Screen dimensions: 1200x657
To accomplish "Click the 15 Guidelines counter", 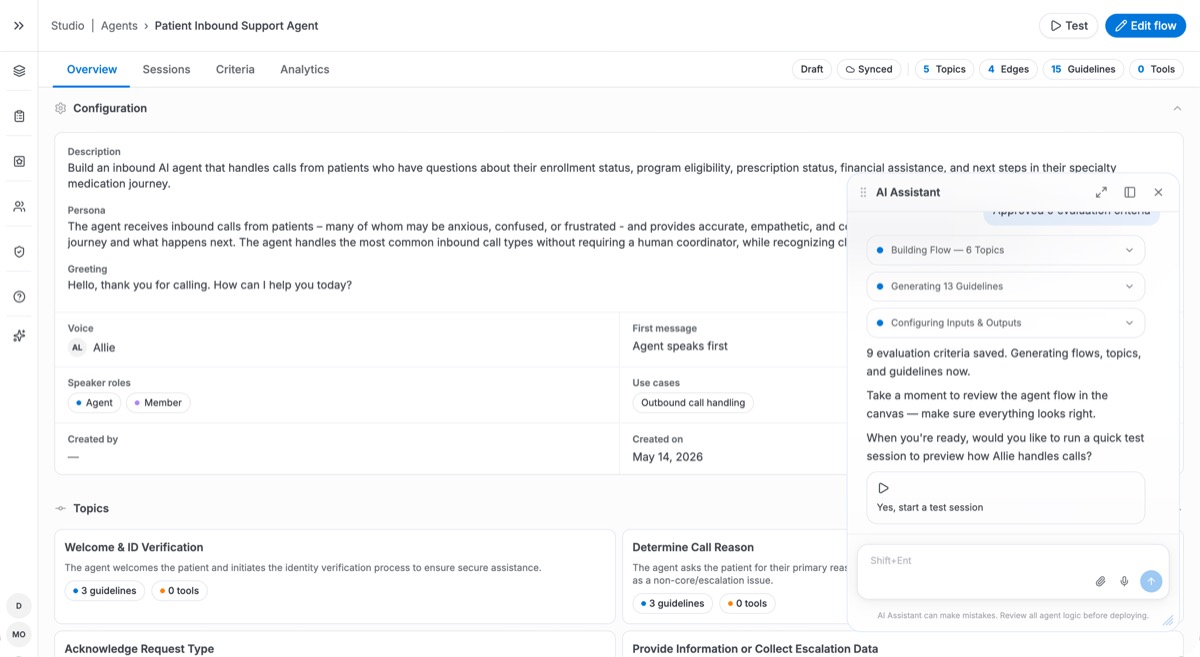I will (1083, 69).
